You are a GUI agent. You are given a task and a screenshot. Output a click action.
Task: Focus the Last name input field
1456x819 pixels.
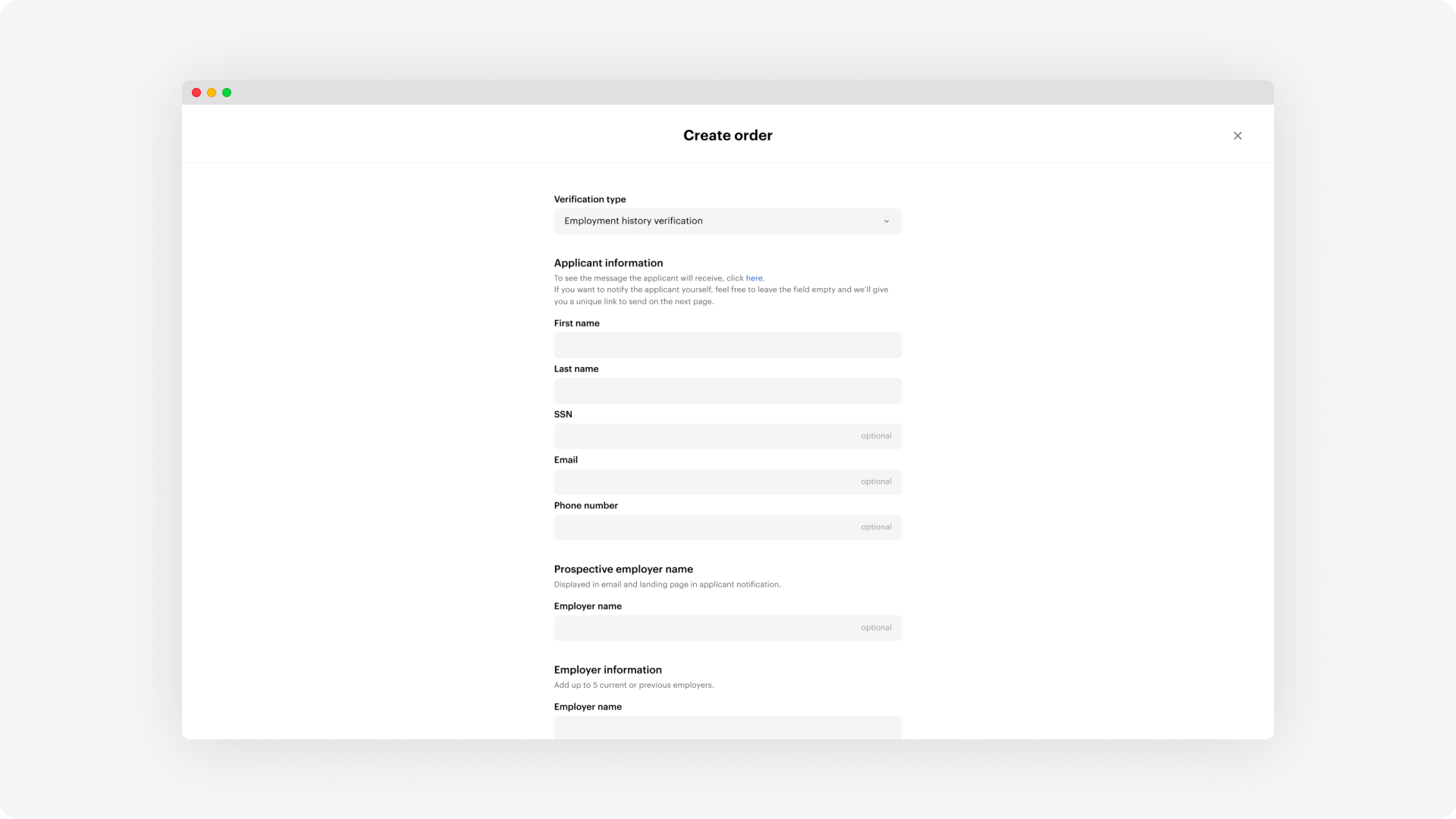[726, 391]
